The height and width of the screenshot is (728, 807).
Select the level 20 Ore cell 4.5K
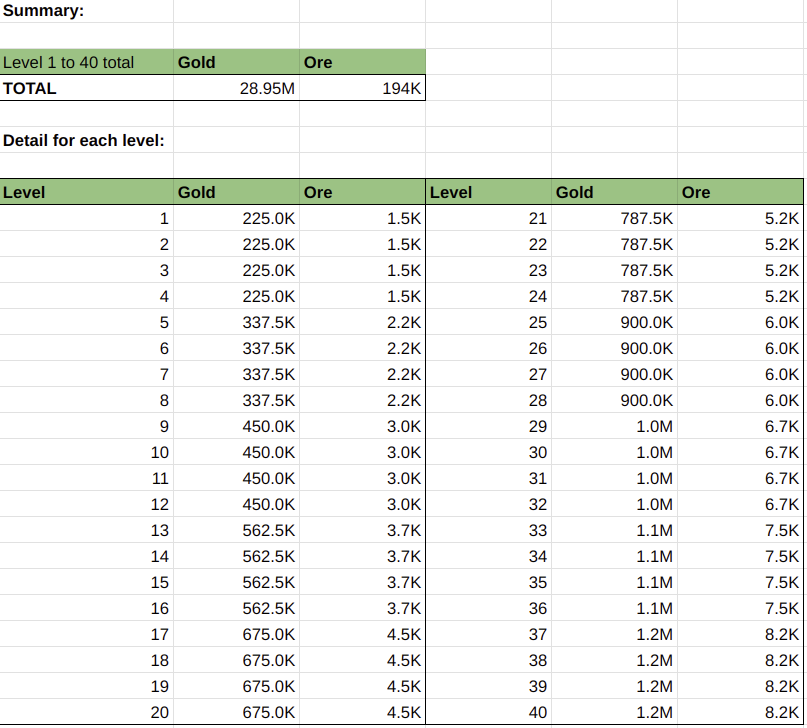[x=362, y=712]
